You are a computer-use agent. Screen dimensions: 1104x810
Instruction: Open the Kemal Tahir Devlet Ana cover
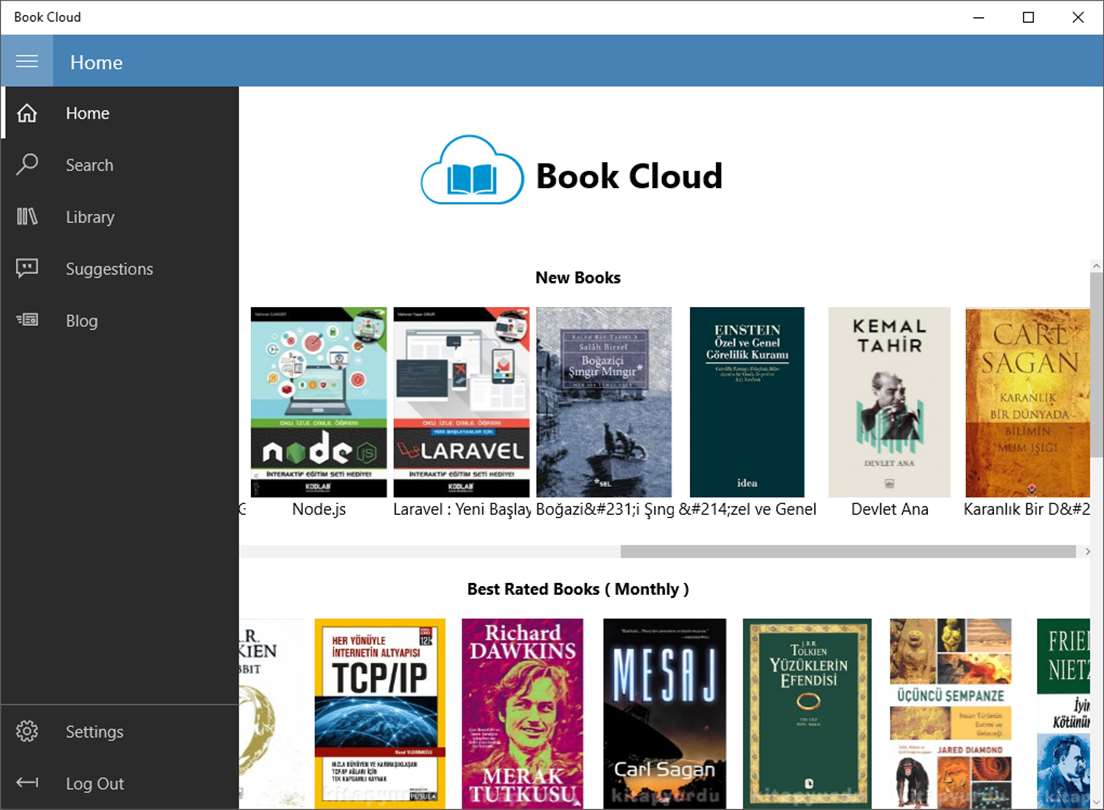(889, 402)
